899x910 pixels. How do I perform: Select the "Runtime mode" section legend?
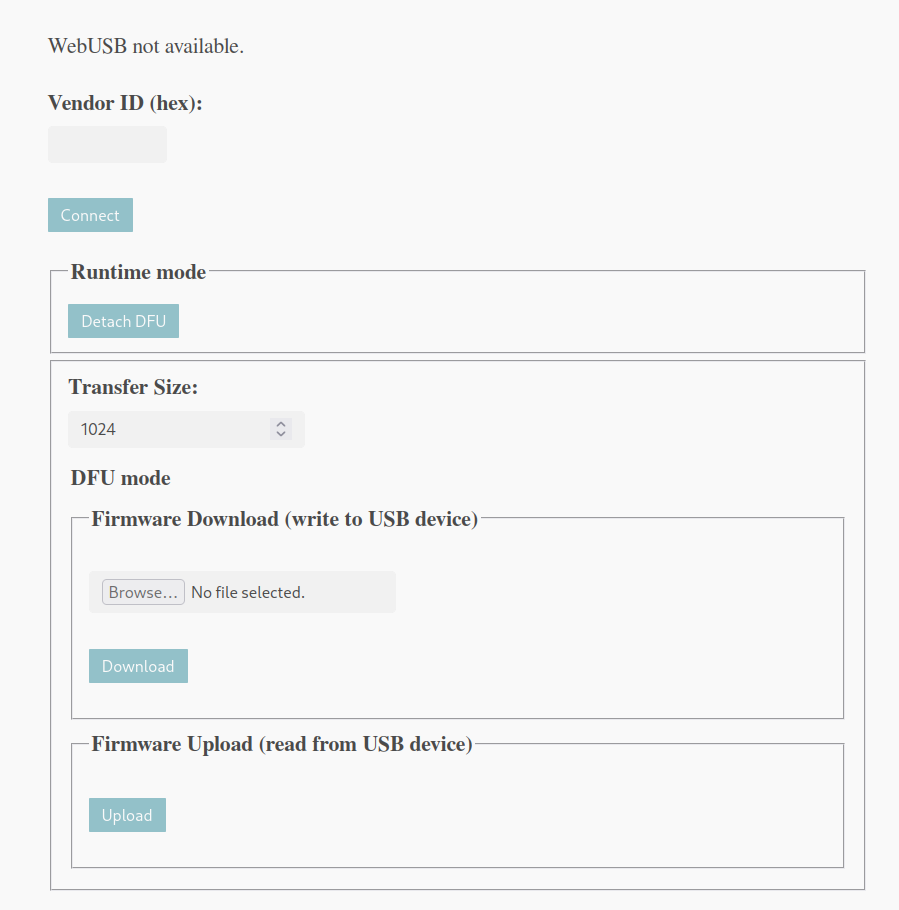click(x=138, y=272)
